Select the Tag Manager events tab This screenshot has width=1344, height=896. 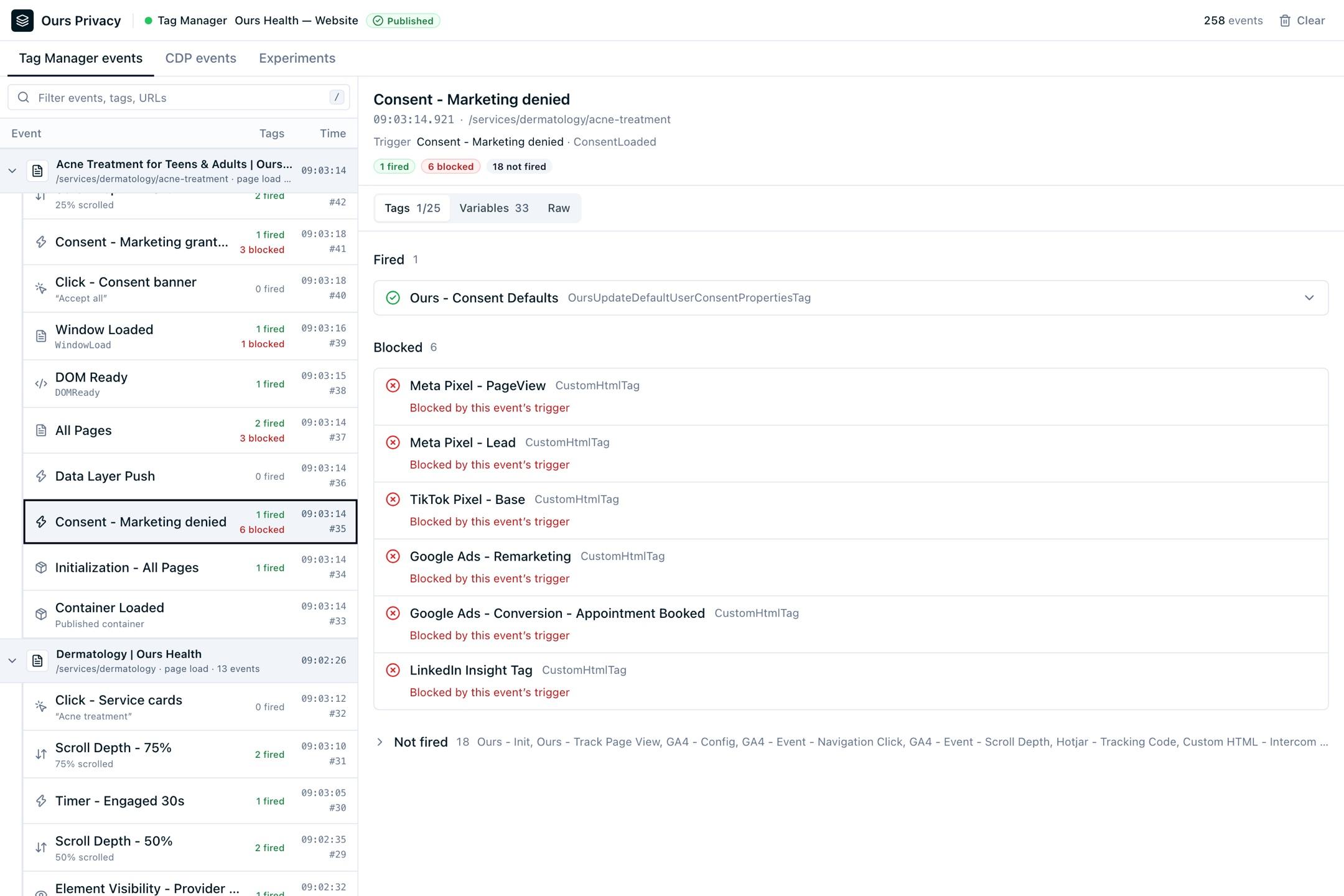(80, 58)
